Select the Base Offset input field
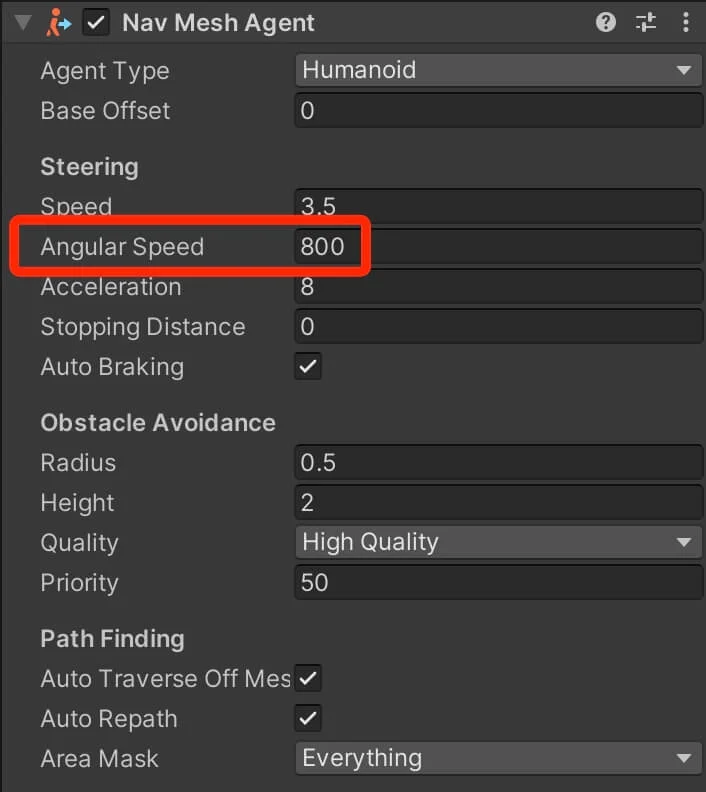Viewport: 706px width, 792px height. pyautogui.click(x=498, y=110)
